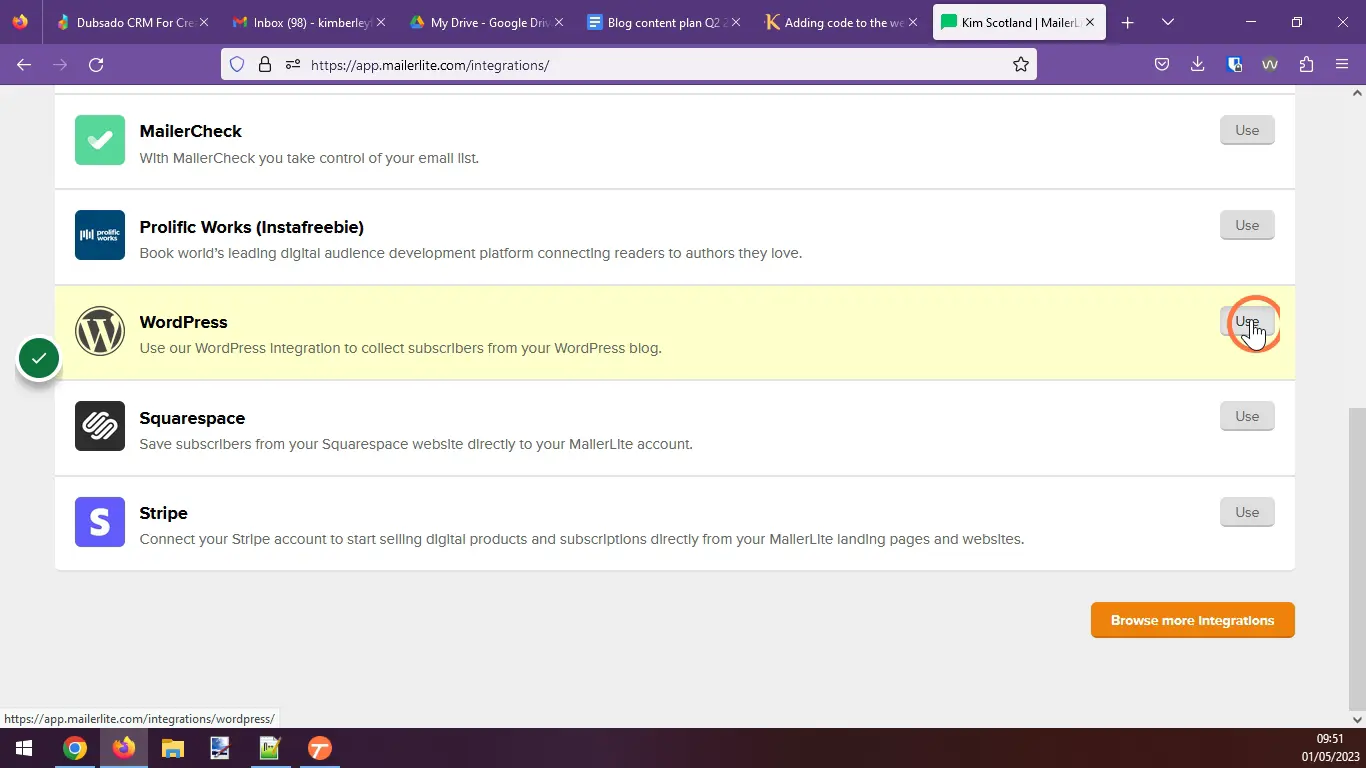Click the Prolific Works logo
The image size is (1366, 768).
tap(100, 235)
